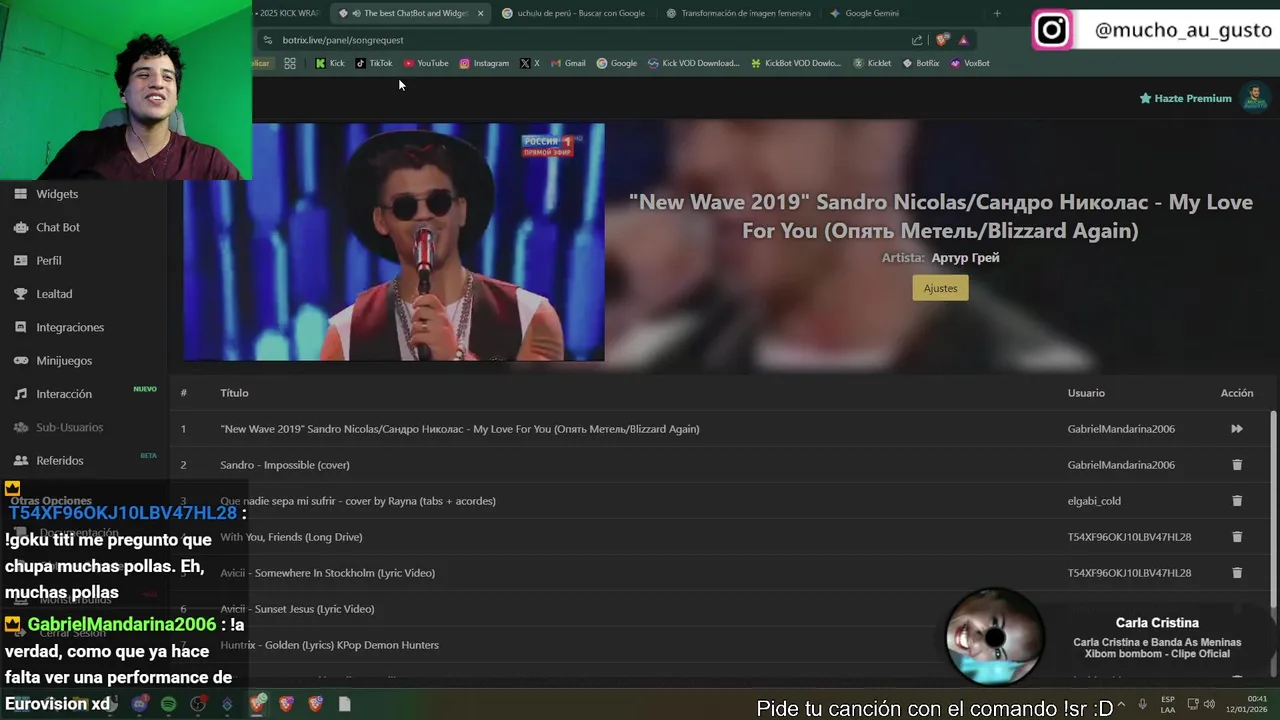Open Discord from the taskbar

(x=139, y=704)
